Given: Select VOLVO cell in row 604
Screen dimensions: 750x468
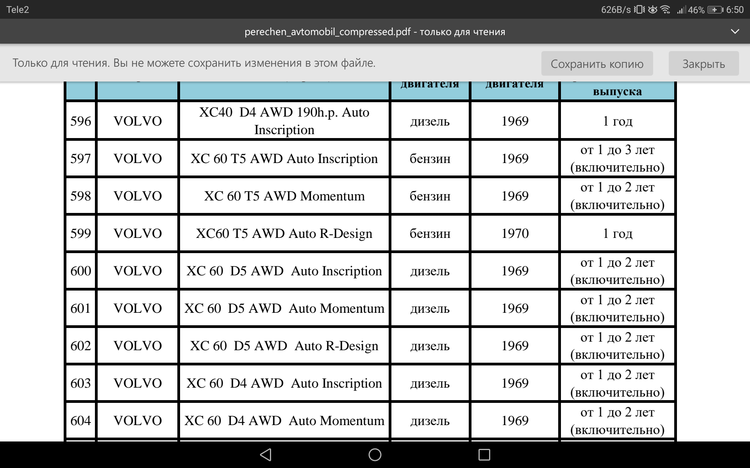Looking at the screenshot, I should point(137,420).
